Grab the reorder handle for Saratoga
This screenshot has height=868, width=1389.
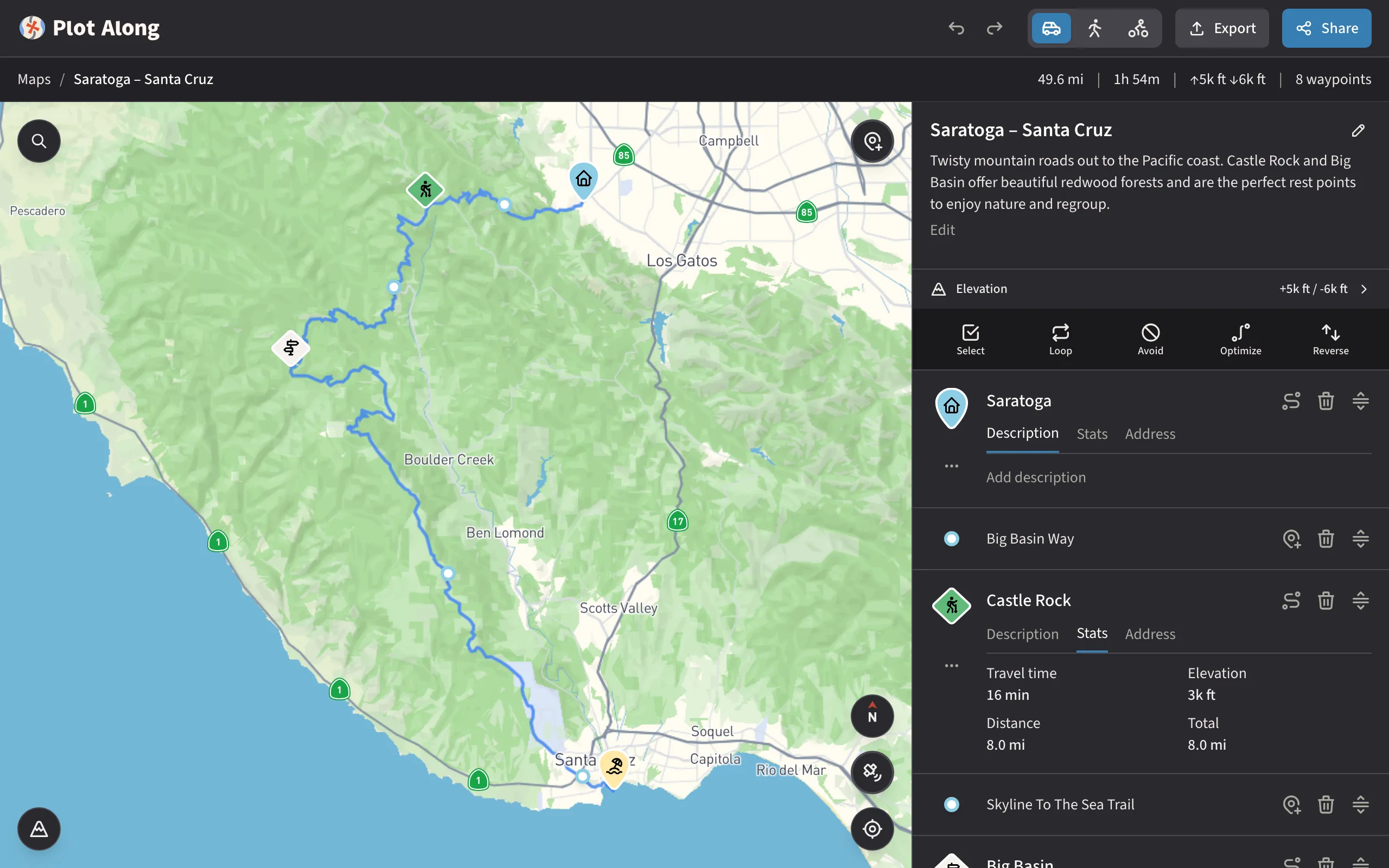tap(1360, 401)
